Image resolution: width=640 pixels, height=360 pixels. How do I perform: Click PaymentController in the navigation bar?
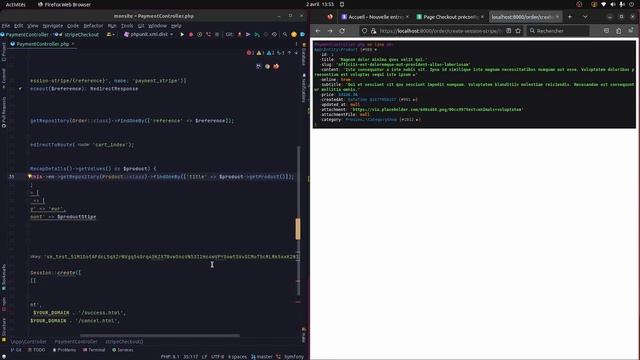point(24,35)
